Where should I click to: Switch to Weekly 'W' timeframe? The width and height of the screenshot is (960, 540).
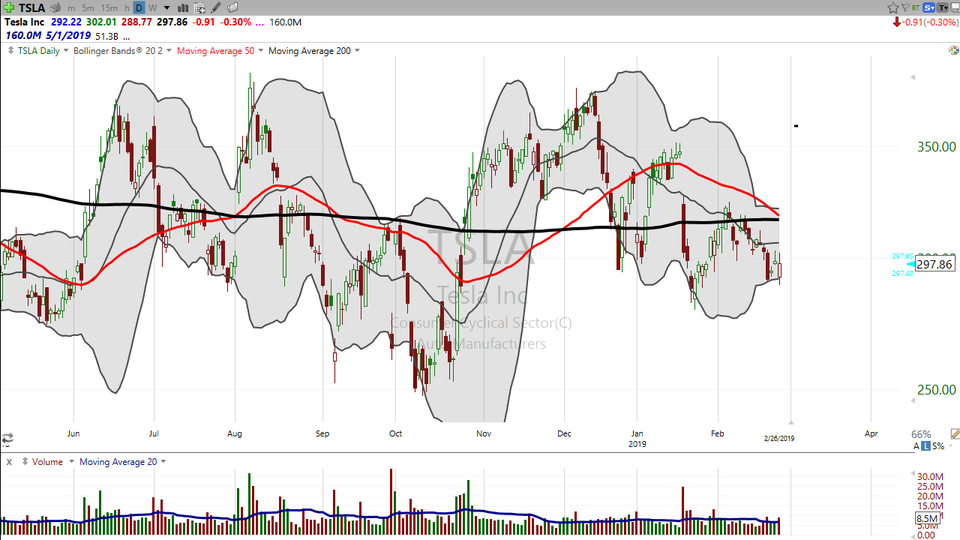[x=152, y=7]
